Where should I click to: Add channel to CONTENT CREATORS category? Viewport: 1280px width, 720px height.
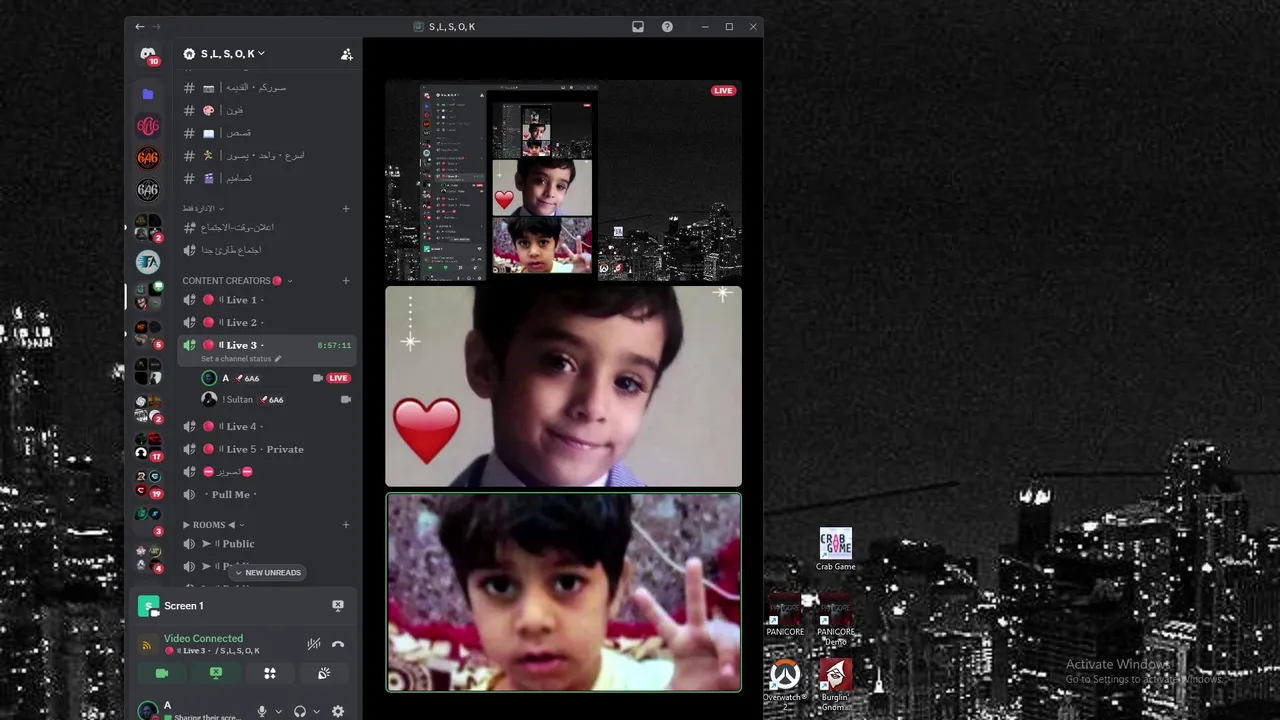point(346,281)
